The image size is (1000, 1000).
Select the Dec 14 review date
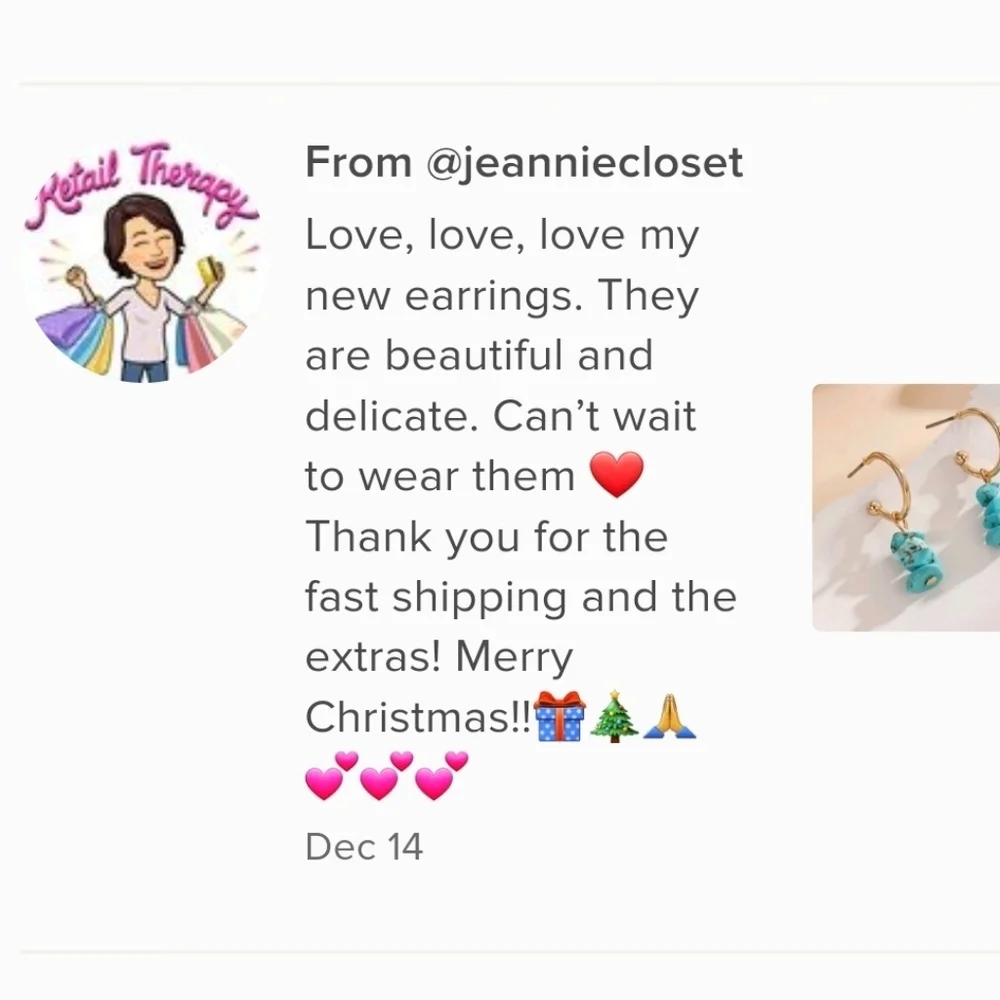point(364,847)
